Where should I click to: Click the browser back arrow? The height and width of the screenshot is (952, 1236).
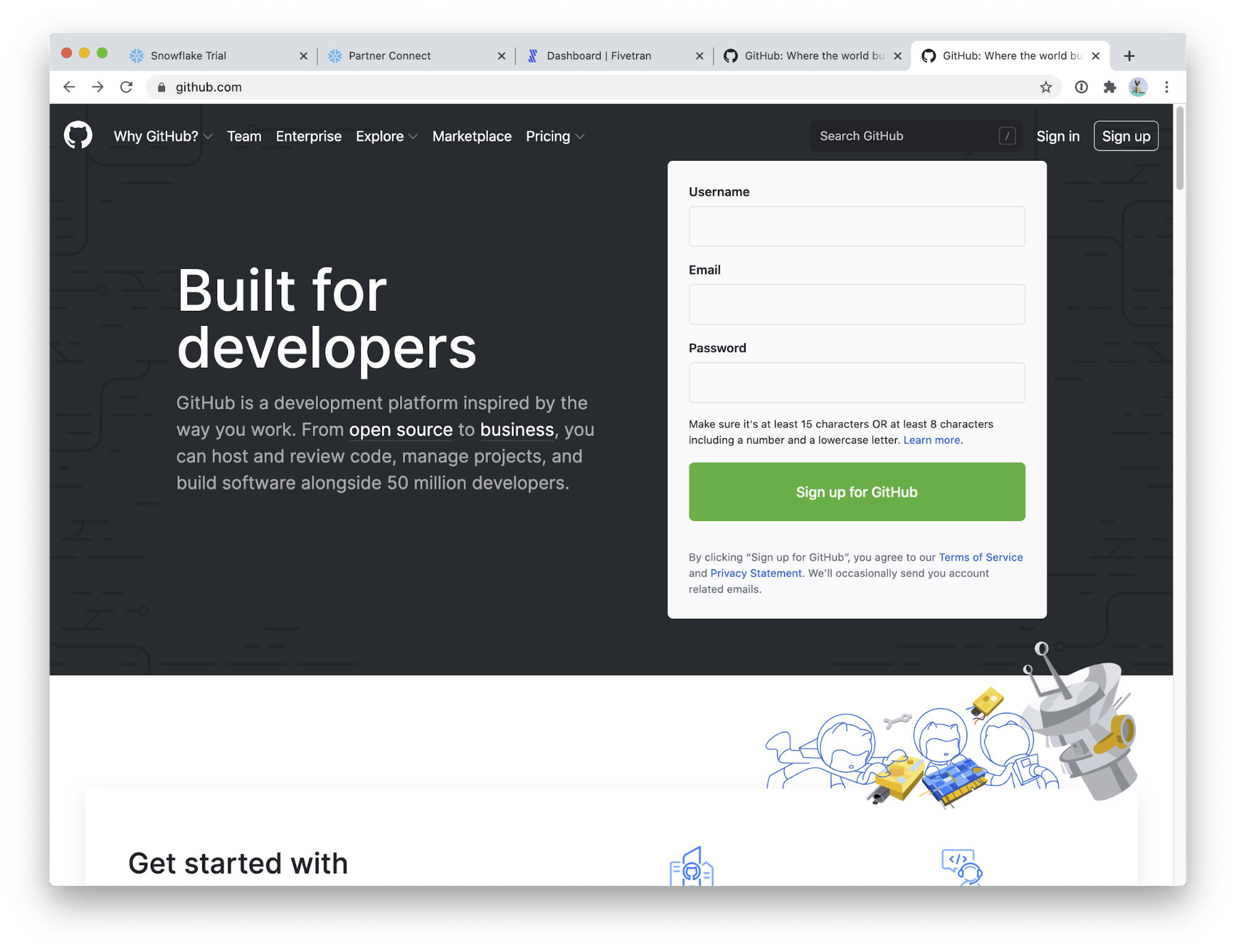click(69, 87)
